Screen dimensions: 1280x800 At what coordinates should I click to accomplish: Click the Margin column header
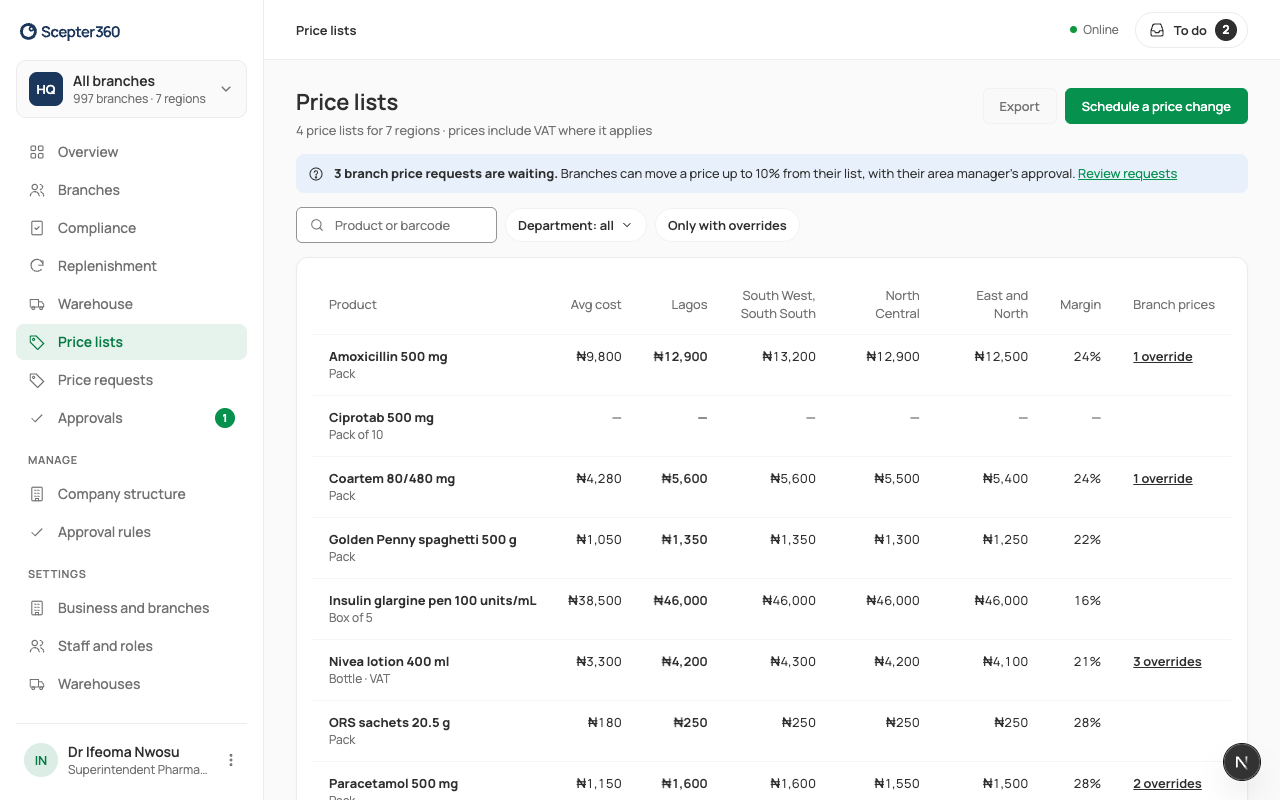[1080, 305]
